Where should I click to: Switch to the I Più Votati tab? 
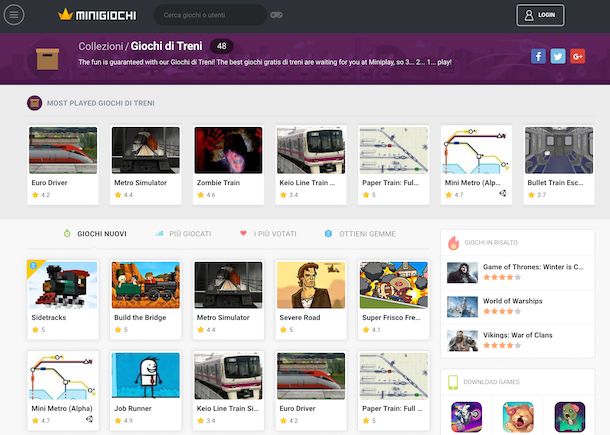268,234
